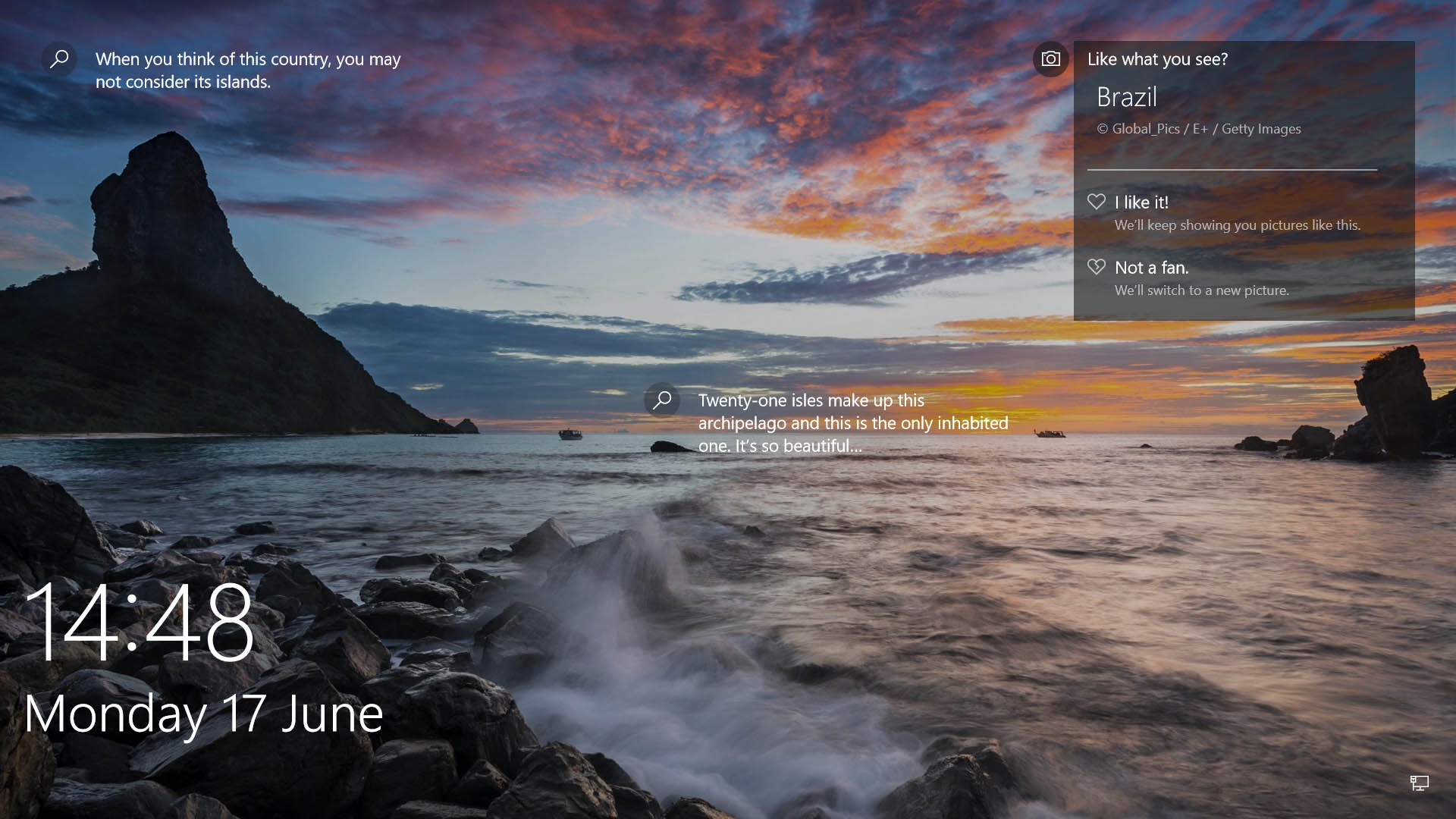Open the 'Twenty-one isles make up' caption

click(811, 400)
